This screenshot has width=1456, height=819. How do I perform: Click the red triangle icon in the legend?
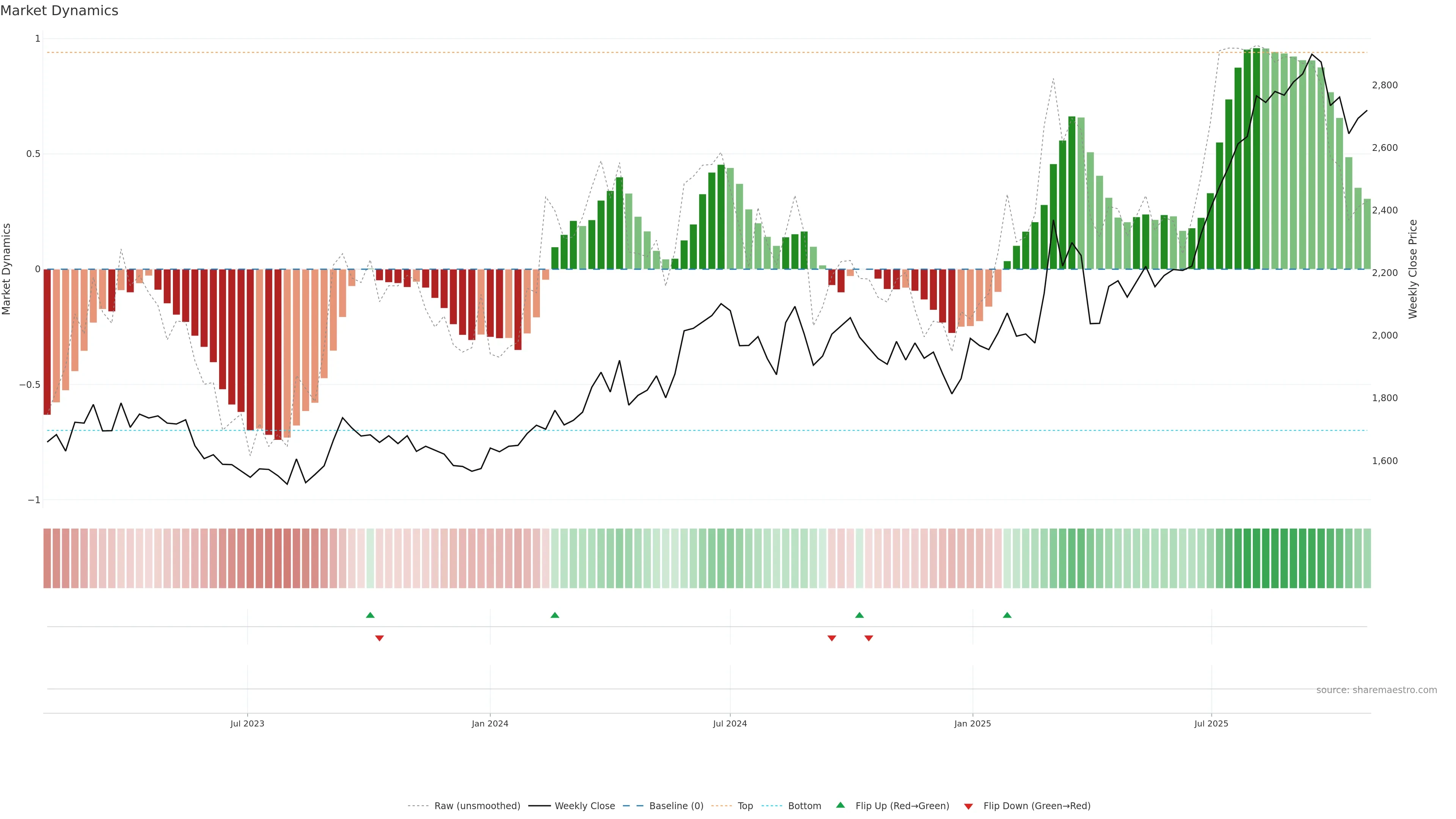point(968,806)
